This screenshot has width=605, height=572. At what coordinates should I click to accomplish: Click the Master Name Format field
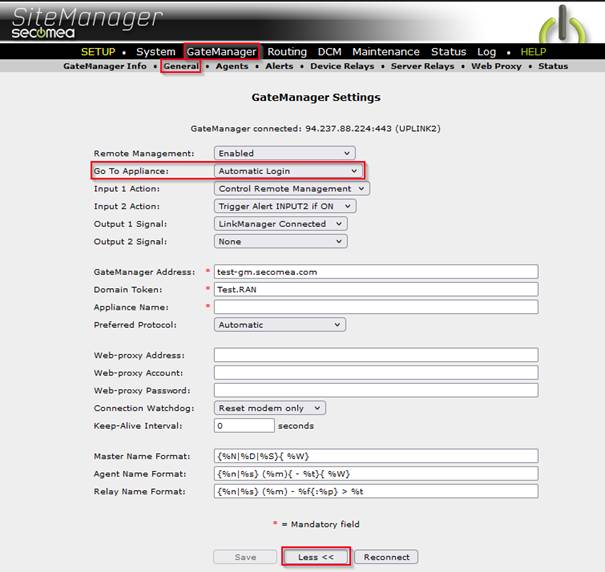pos(376,456)
